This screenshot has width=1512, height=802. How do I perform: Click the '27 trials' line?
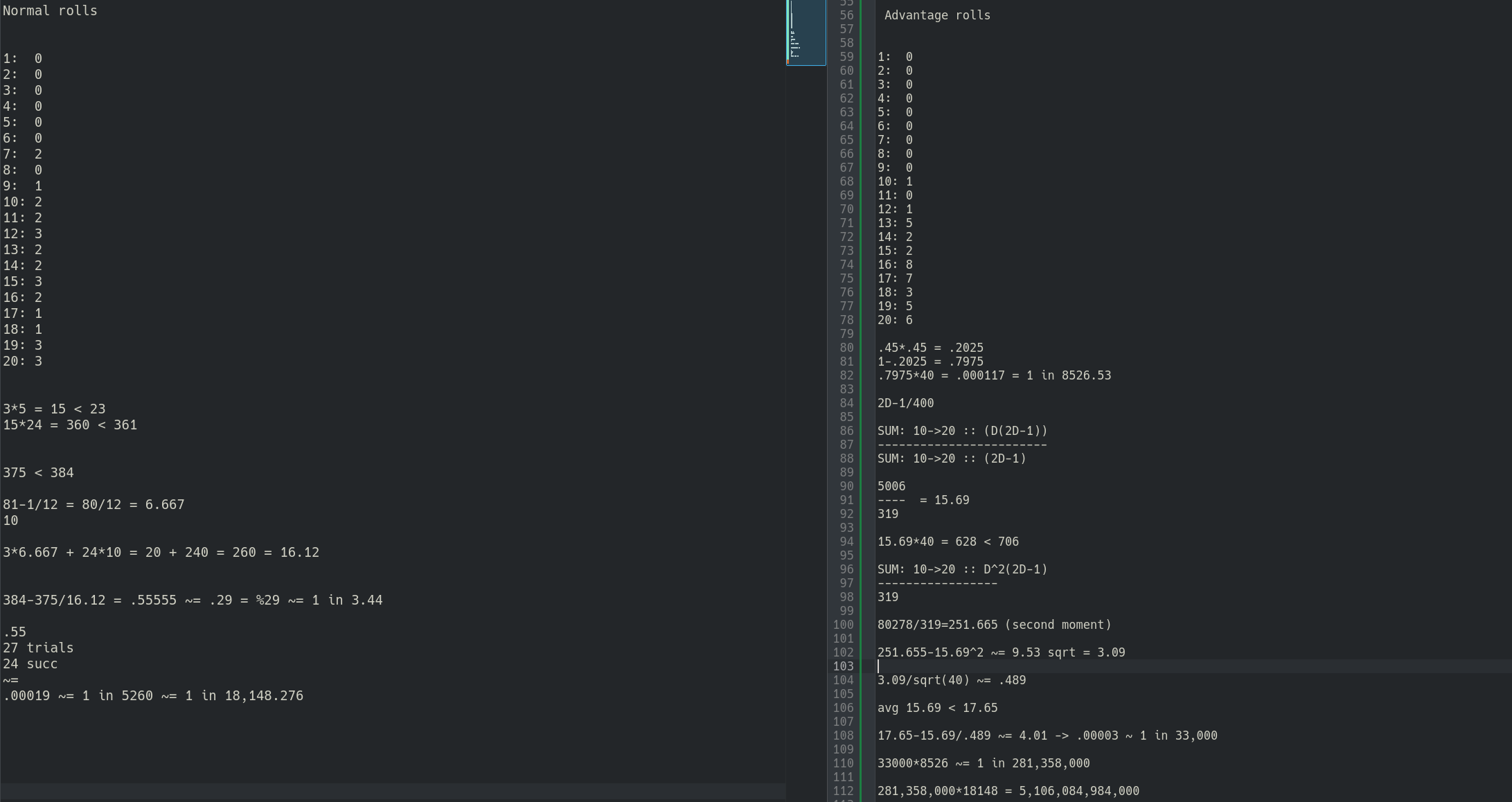(38, 648)
